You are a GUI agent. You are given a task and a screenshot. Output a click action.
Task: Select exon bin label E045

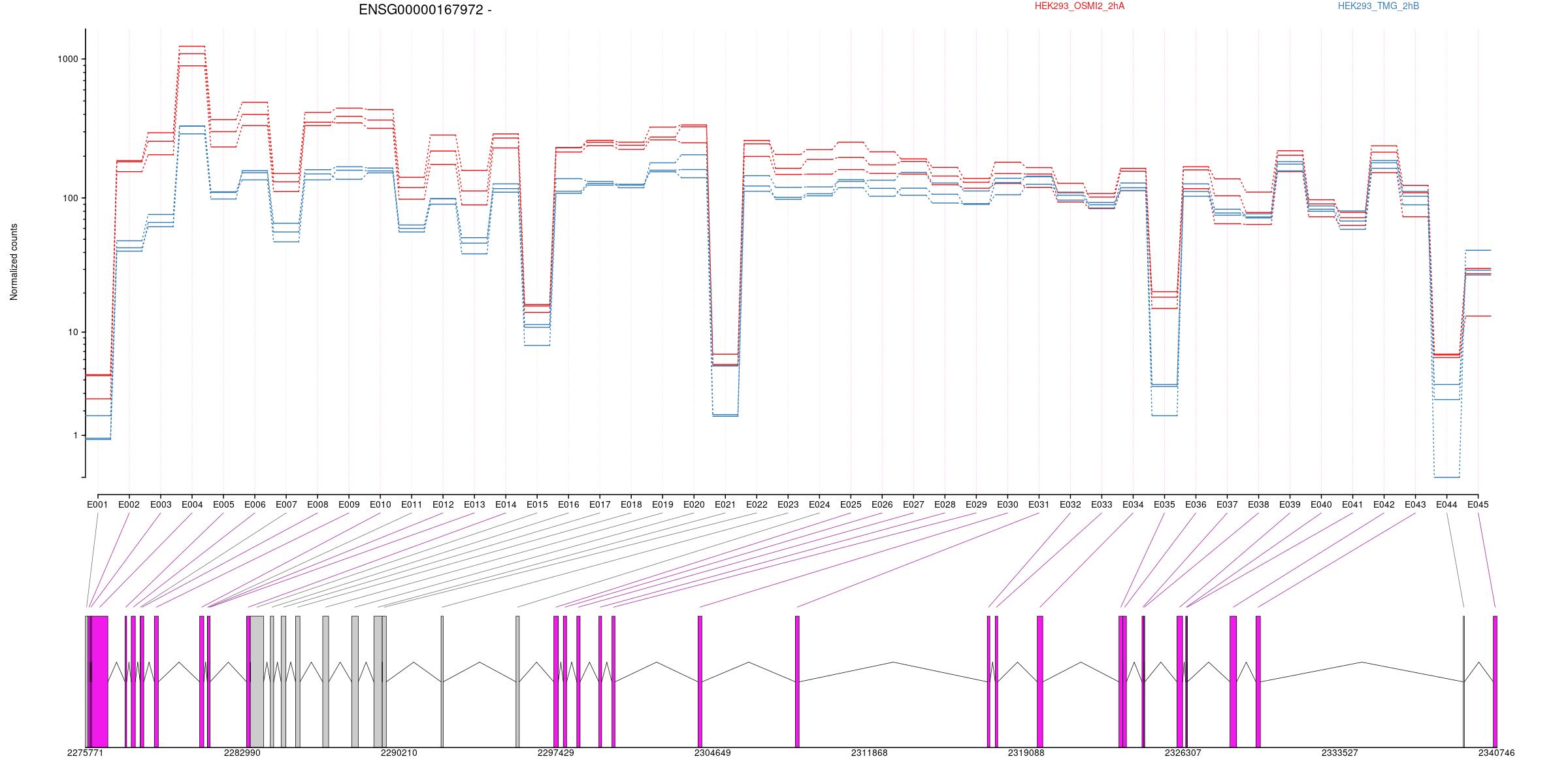point(1477,504)
